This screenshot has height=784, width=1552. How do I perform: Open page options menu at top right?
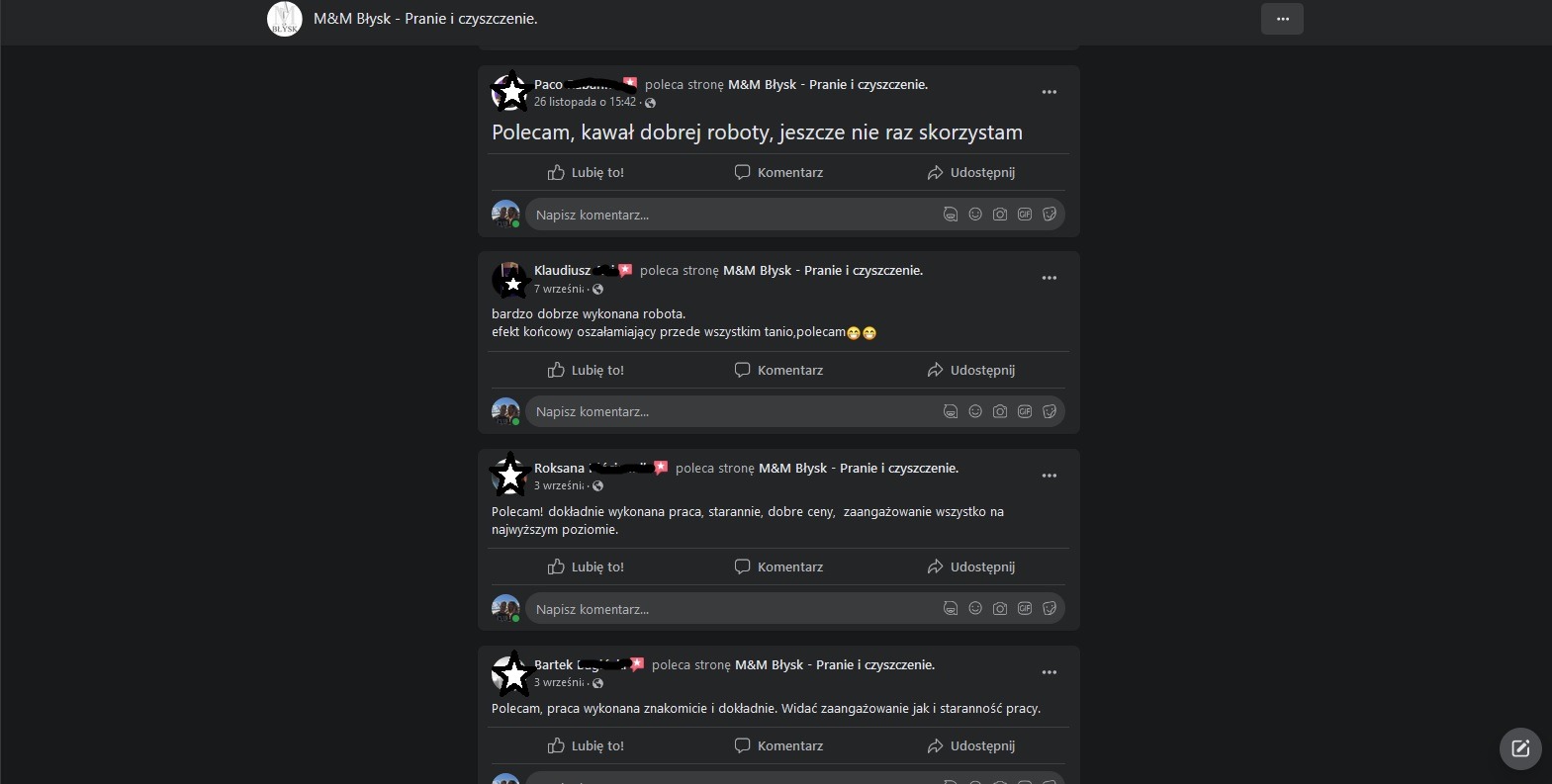(x=1282, y=19)
